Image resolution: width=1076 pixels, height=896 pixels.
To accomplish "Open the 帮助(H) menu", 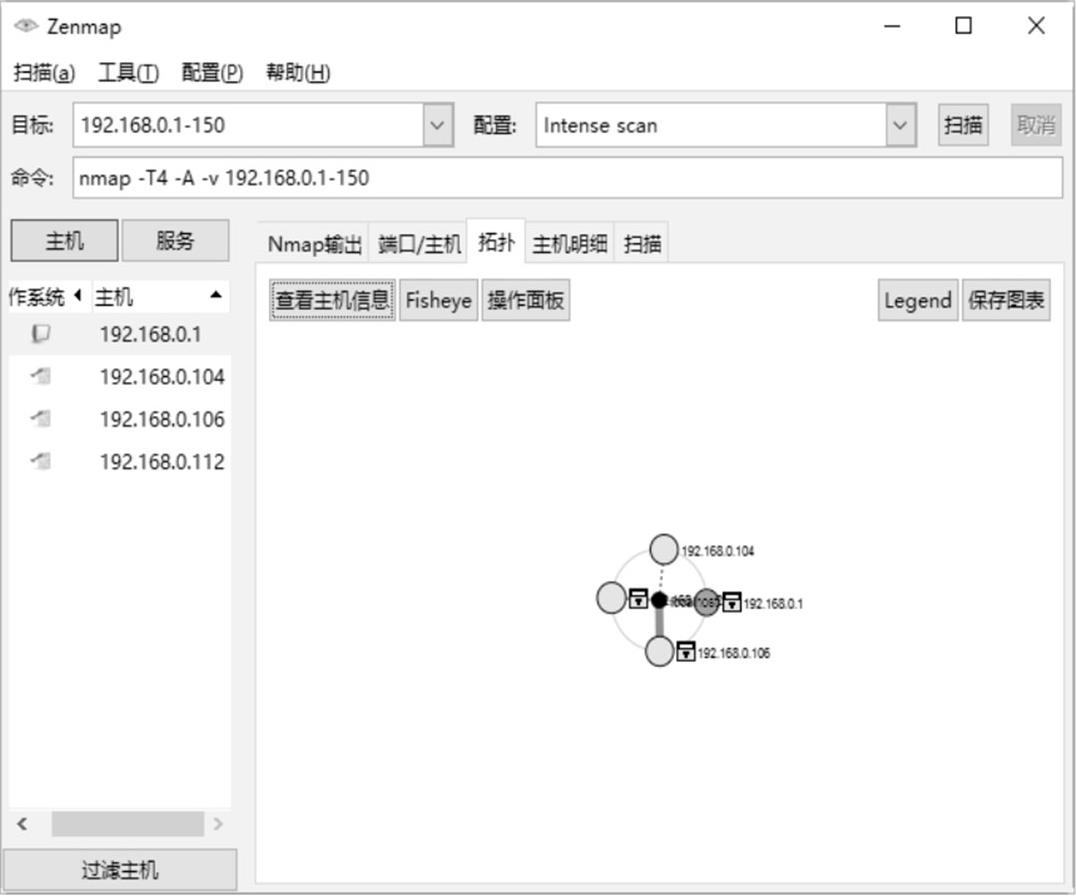I will (x=298, y=72).
